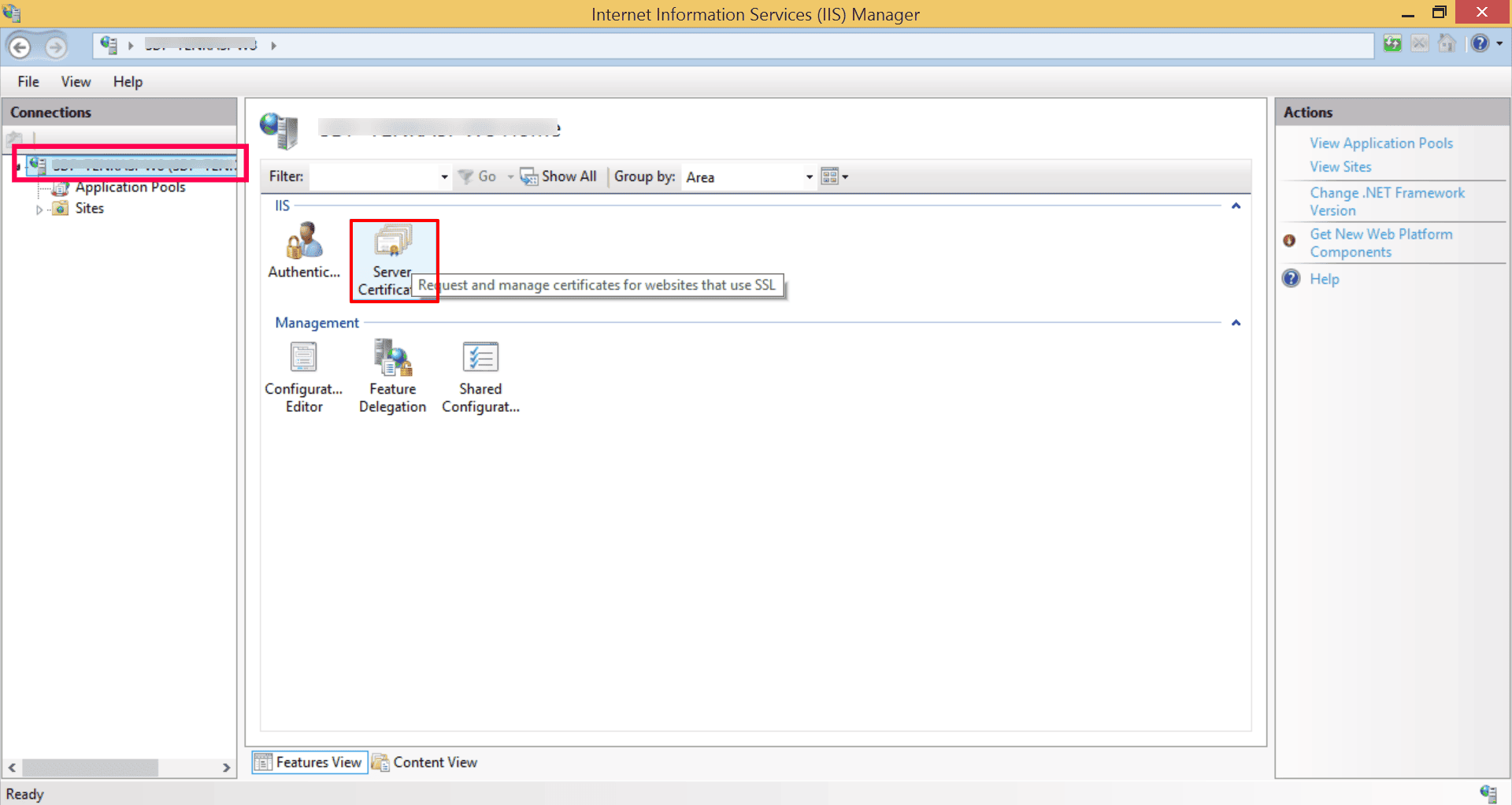
Task: Click the Stop icon in the address bar
Action: click(1420, 43)
